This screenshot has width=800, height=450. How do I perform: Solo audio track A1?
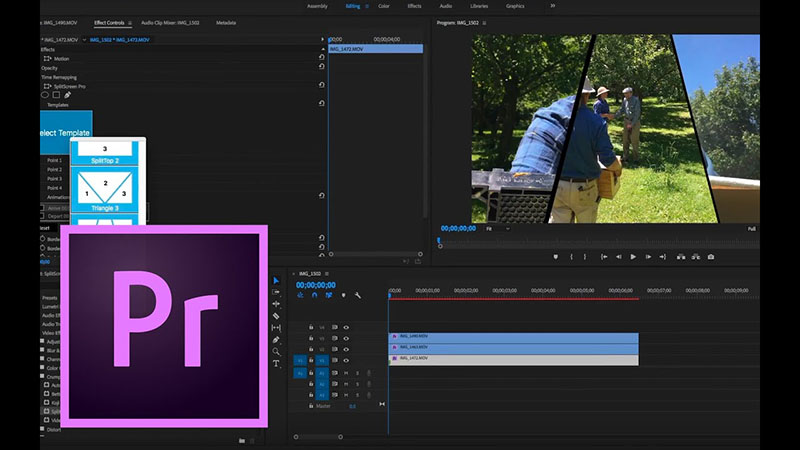(x=357, y=373)
